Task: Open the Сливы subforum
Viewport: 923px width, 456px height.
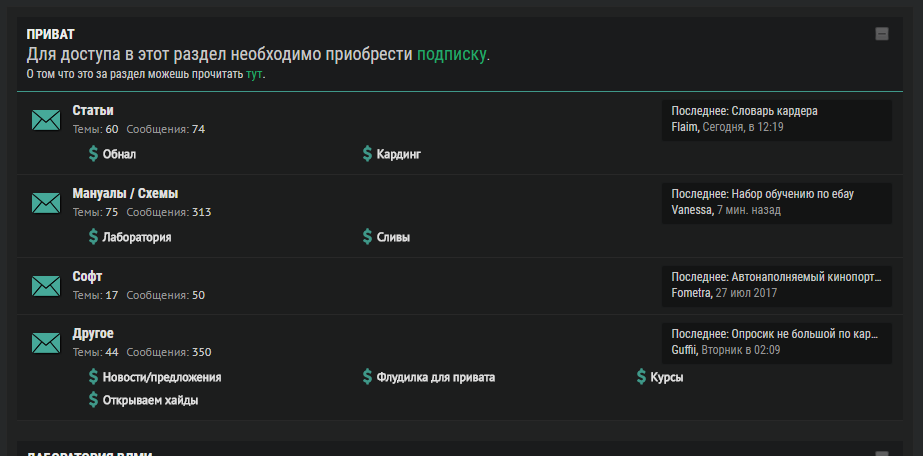Action: click(393, 238)
